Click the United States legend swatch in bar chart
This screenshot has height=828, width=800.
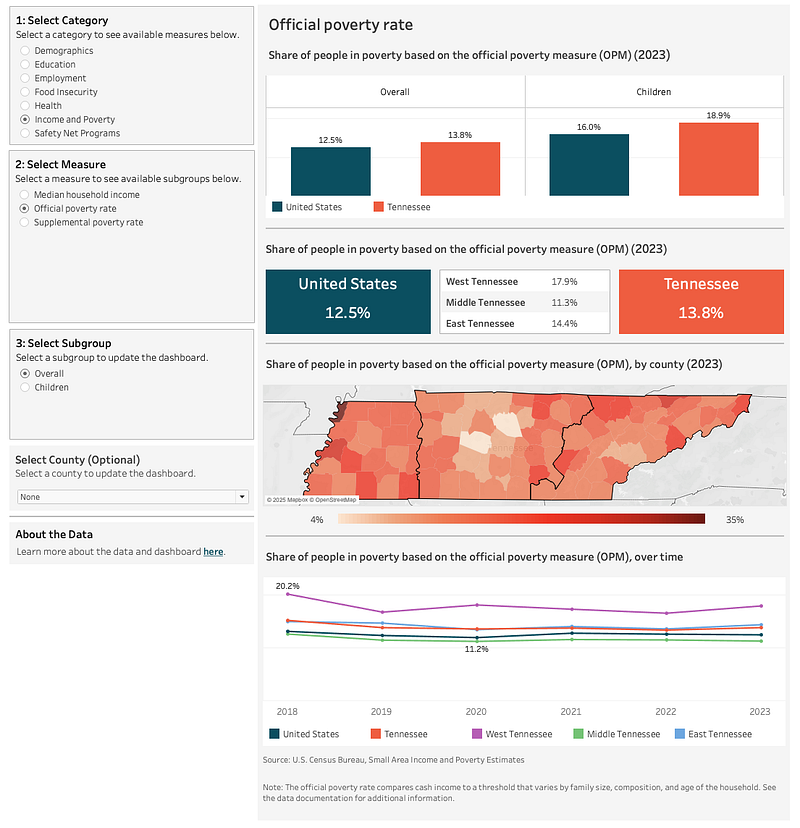277,207
